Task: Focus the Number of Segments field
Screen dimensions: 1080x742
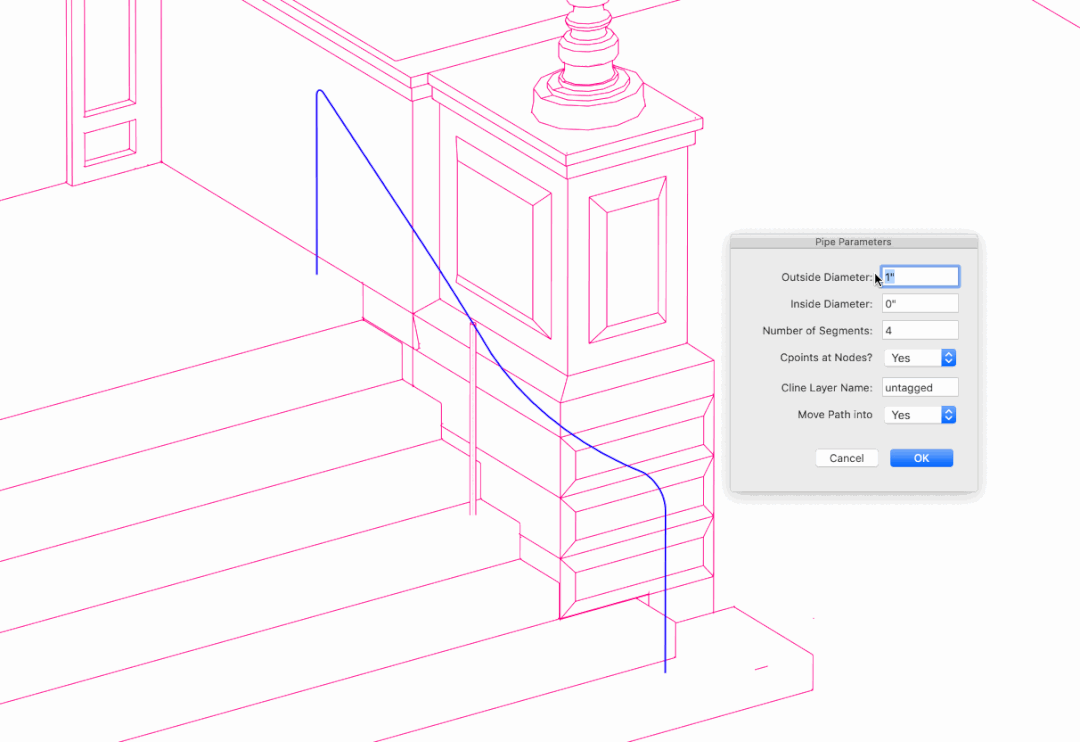Action: point(920,330)
